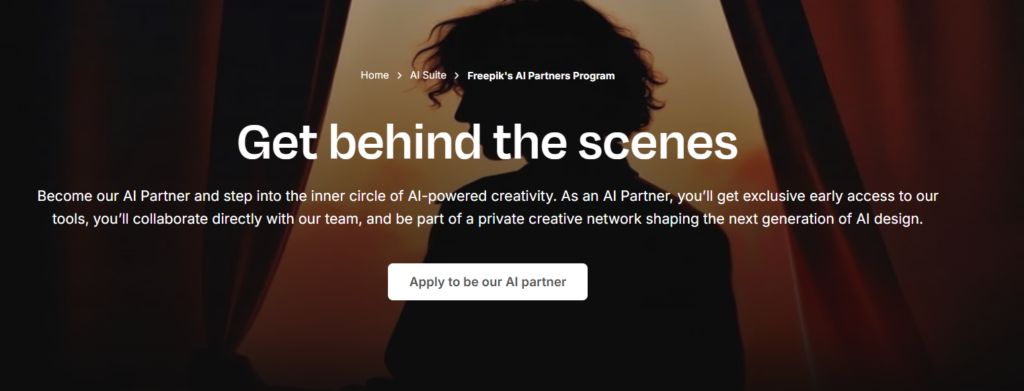Click the chevron right after AI Suite
The image size is (1024, 391).
(x=456, y=76)
